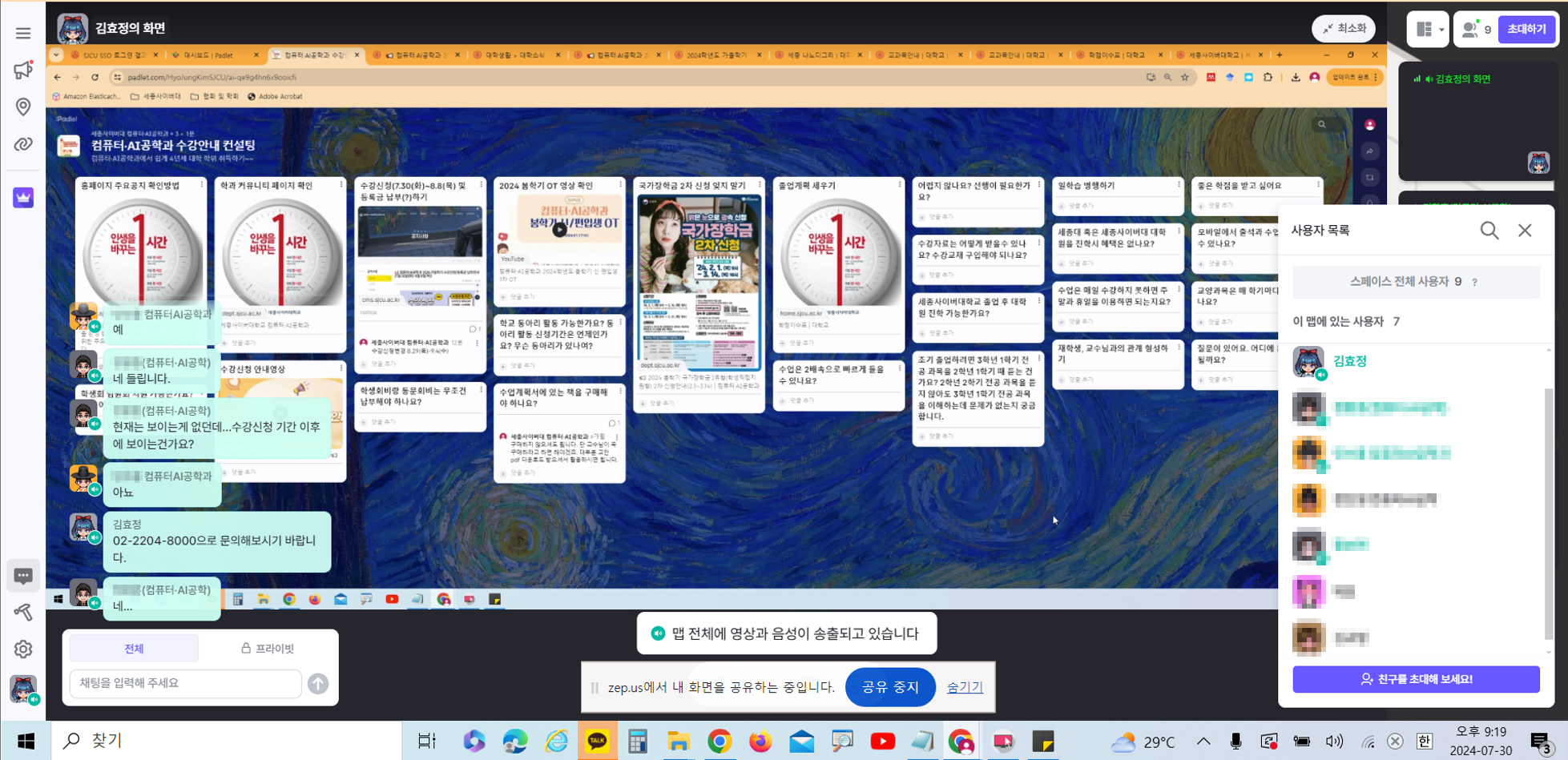
Task: Open YouTube app from the taskbar
Action: 883,741
